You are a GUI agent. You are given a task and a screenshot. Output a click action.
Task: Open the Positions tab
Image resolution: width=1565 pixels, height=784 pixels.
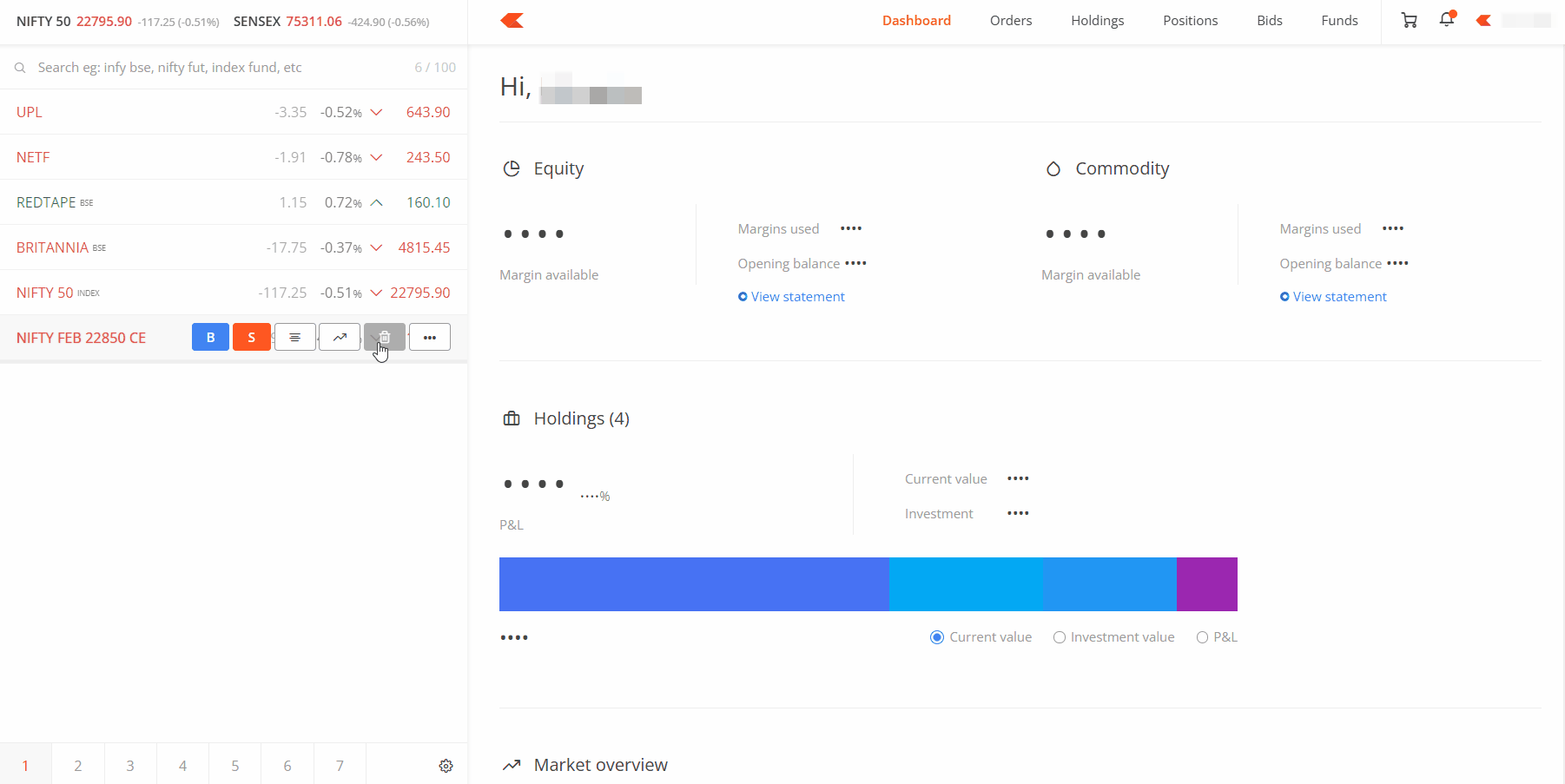tap(1191, 20)
